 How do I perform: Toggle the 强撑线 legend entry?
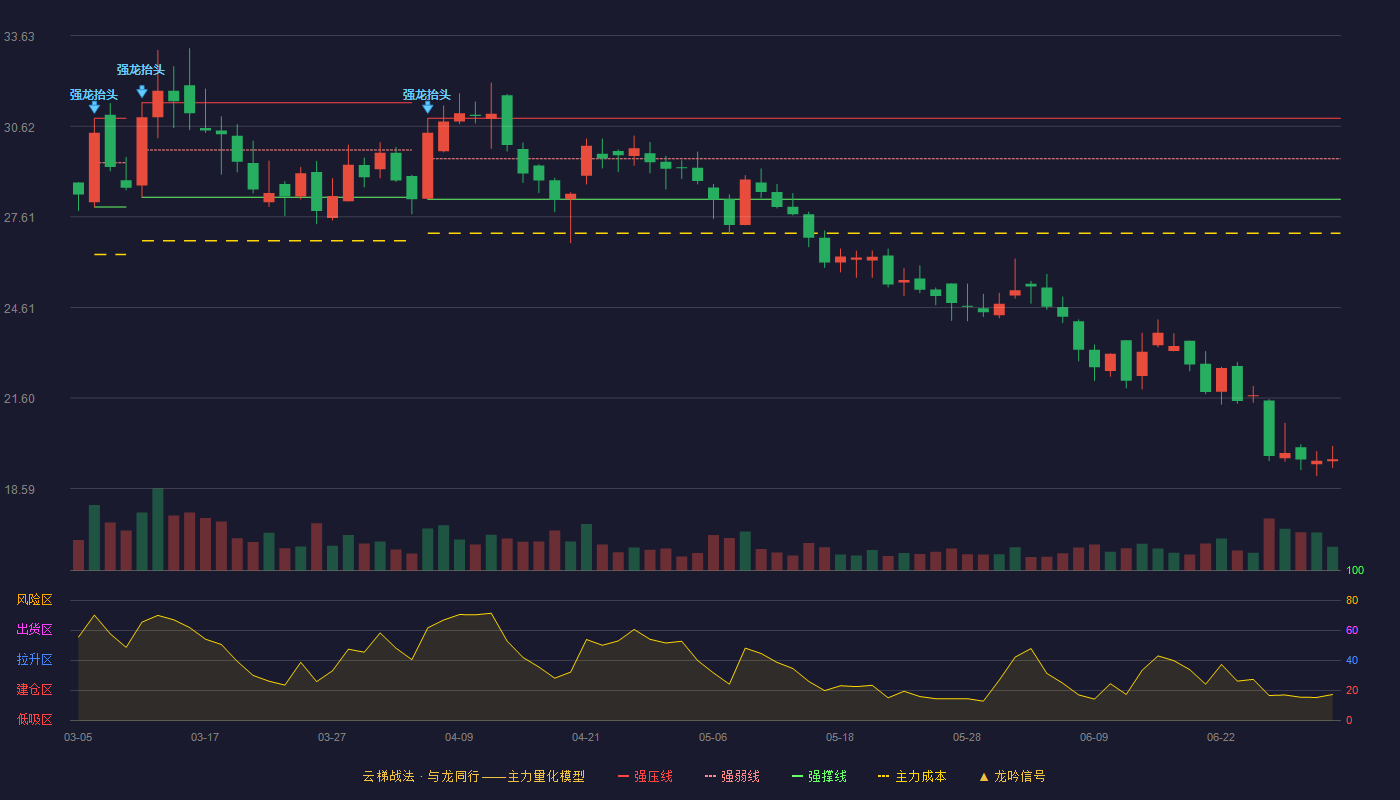819,776
